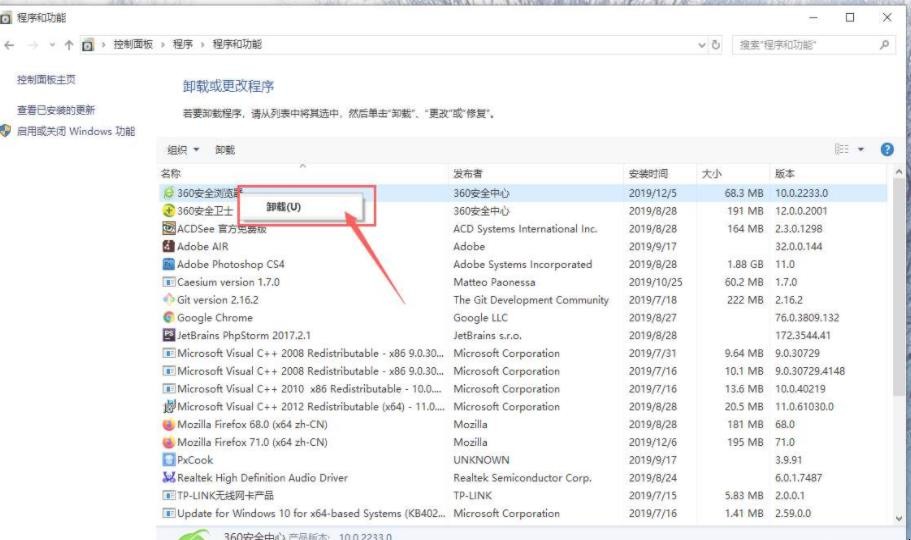Click the back navigation arrow

9,45
